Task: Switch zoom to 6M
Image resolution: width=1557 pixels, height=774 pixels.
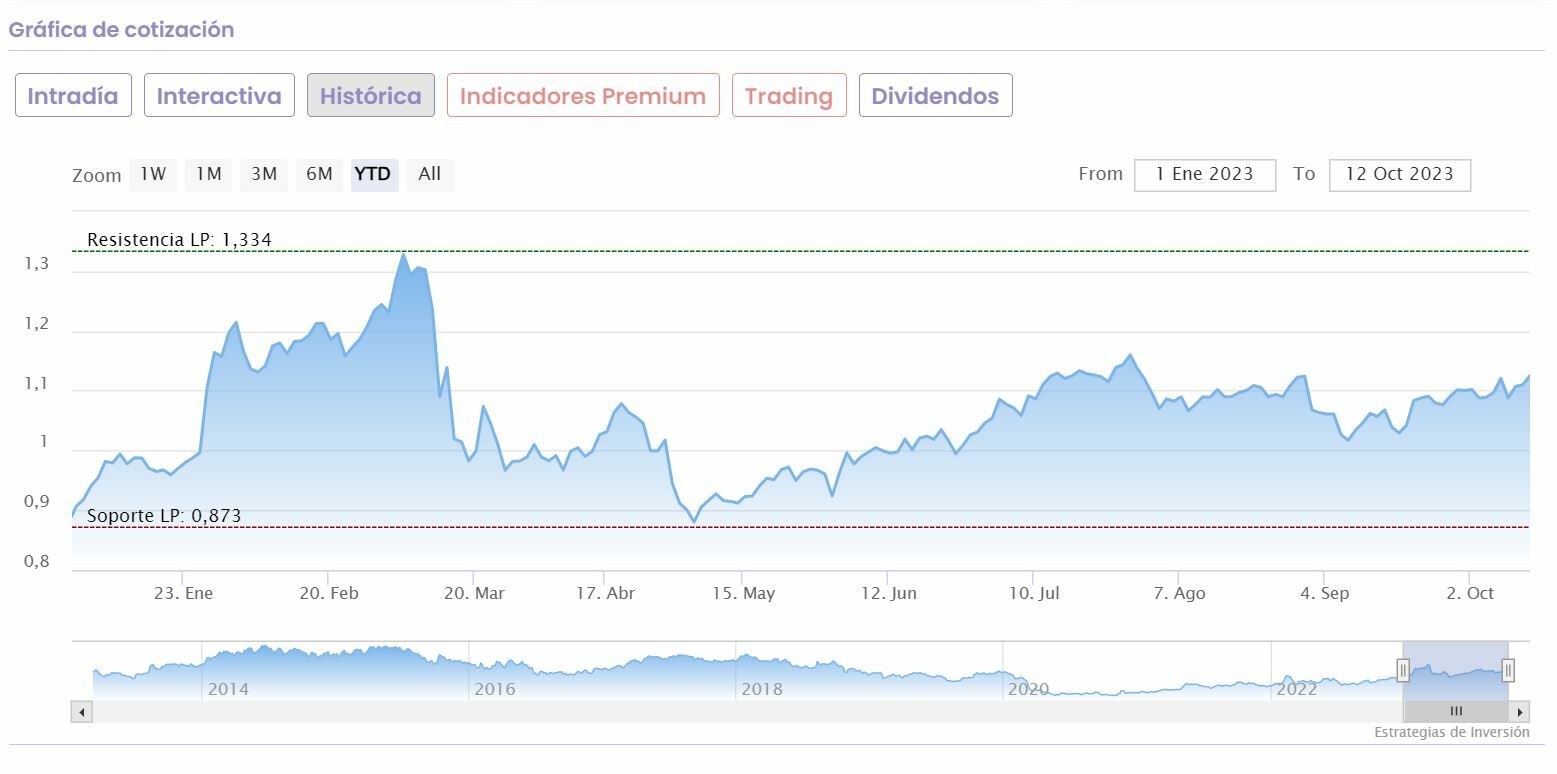Action: point(319,174)
